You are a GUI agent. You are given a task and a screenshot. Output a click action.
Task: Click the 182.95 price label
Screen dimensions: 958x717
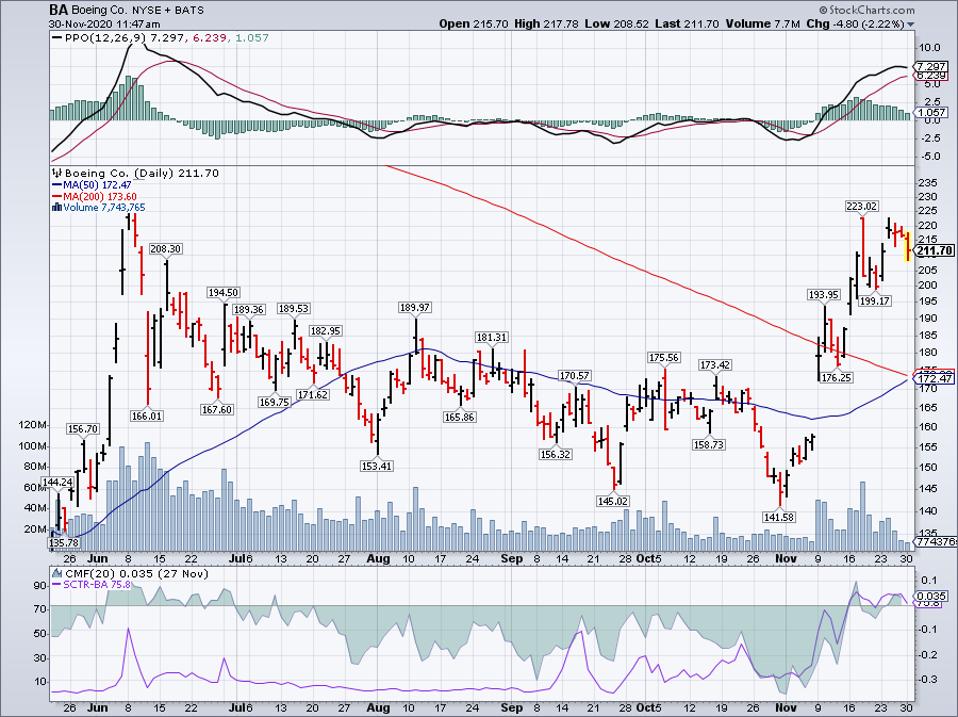(326, 330)
